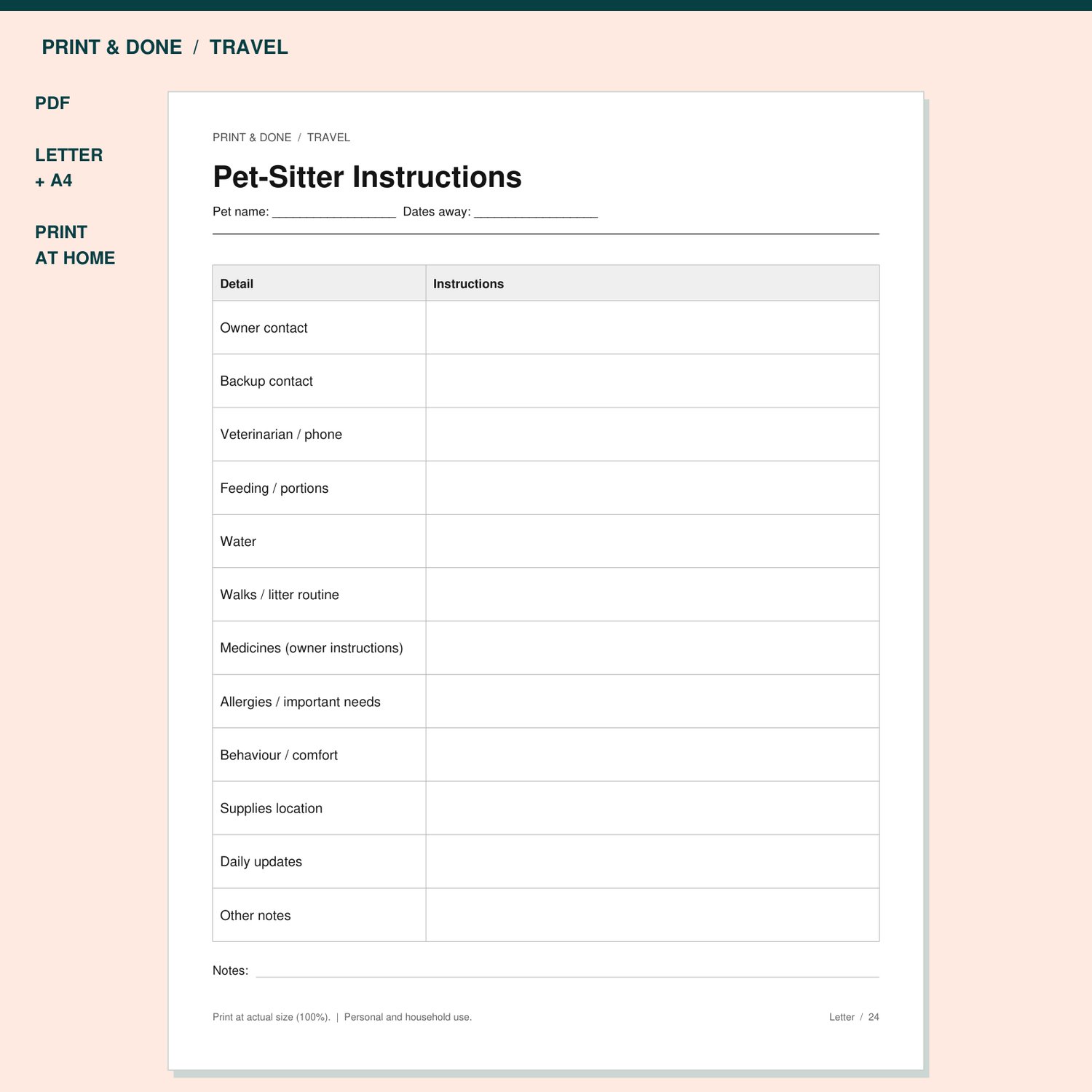
Task: Click the "Dates away:" label
Action: pyautogui.click(x=437, y=212)
